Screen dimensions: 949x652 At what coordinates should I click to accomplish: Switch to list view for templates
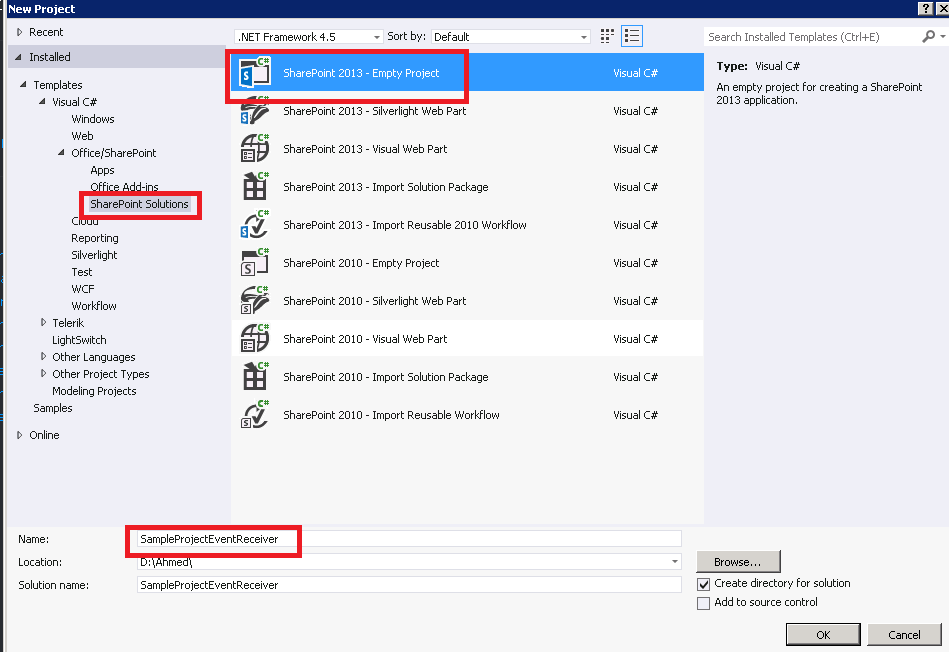pos(631,35)
